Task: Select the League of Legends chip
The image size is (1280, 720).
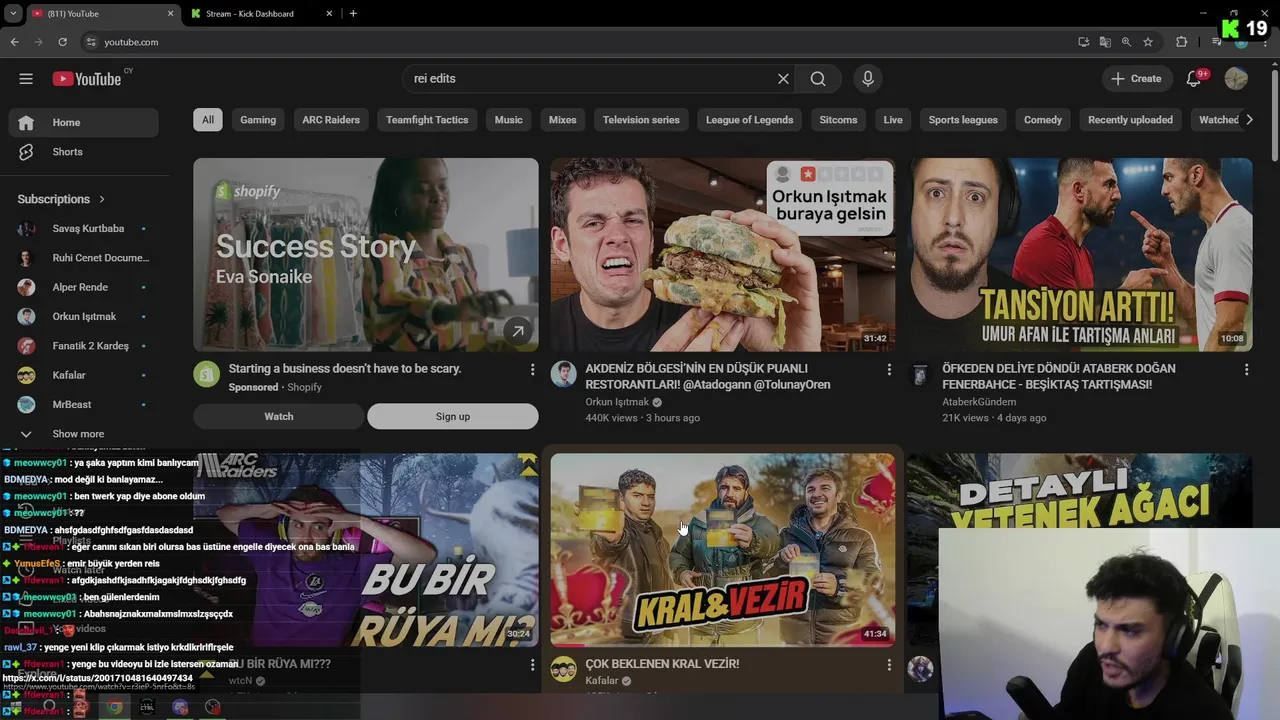Action: pyautogui.click(x=749, y=120)
